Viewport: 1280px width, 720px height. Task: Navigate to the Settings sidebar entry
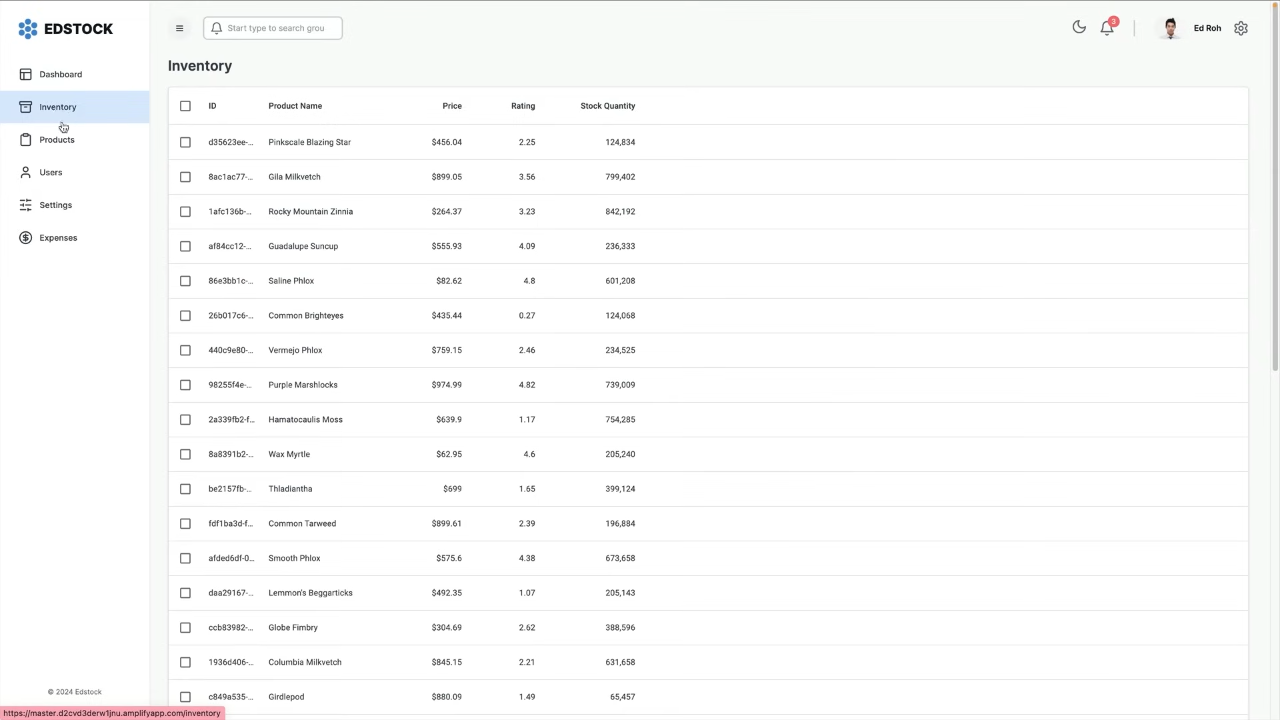55,204
